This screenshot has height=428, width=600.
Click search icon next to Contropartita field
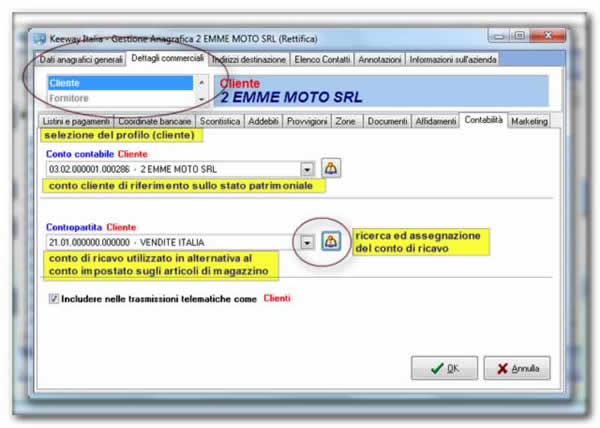coord(331,241)
